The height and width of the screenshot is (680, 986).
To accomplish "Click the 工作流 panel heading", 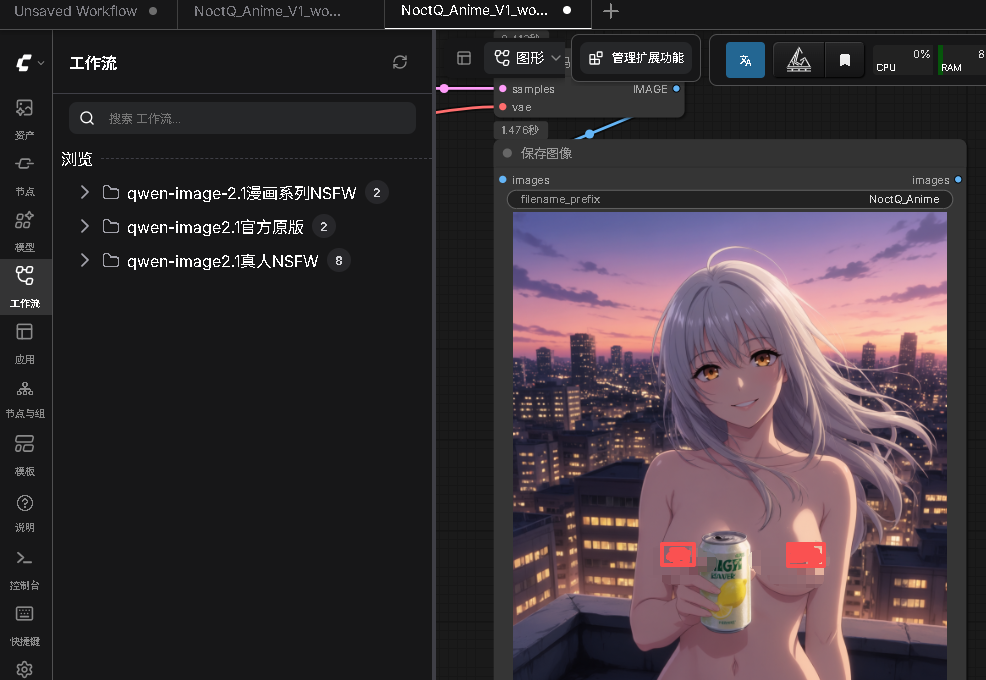I will coord(93,63).
